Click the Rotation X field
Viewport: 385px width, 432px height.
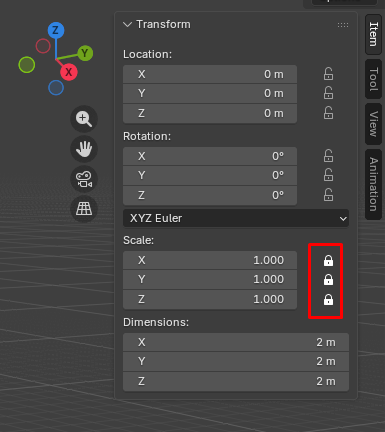coord(210,156)
